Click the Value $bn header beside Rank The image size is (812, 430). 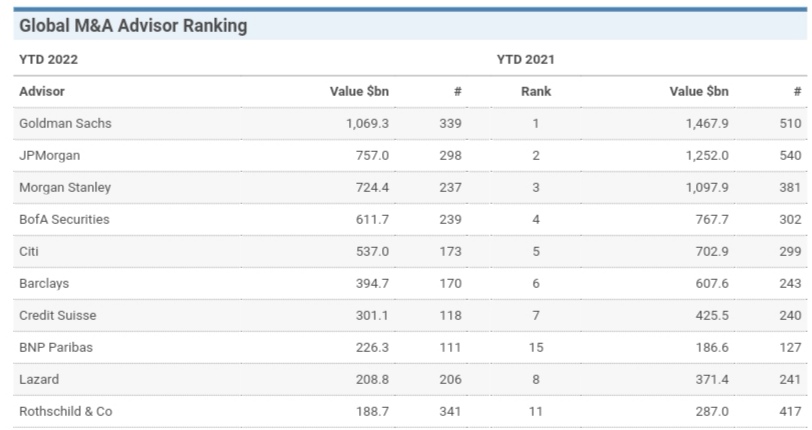click(699, 92)
